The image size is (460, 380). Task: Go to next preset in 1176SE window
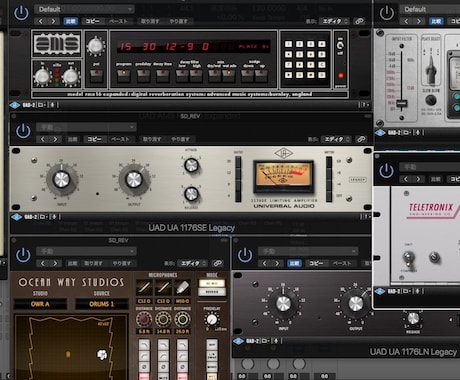55,139
